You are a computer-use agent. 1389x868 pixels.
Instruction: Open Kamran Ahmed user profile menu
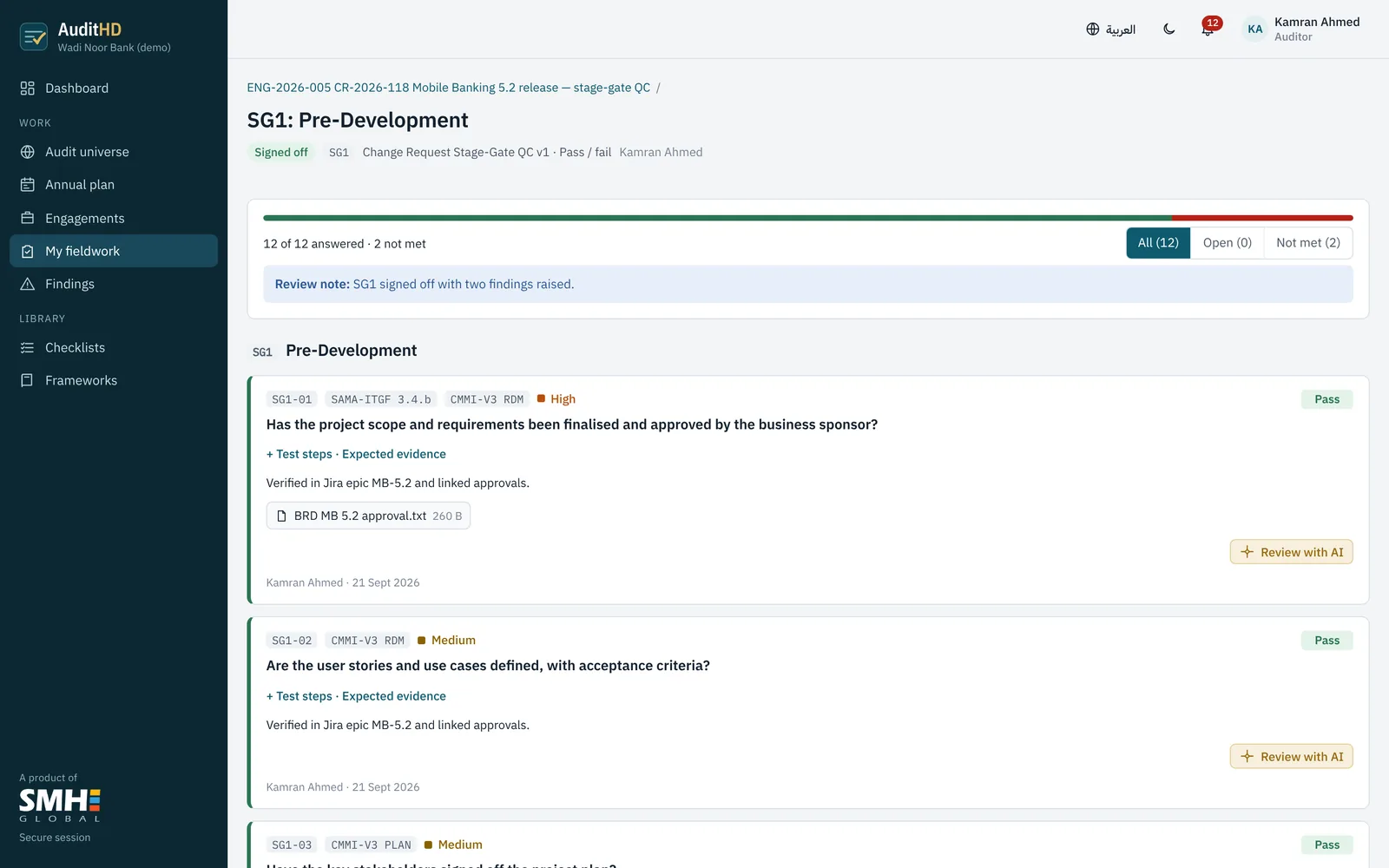coord(1301,30)
